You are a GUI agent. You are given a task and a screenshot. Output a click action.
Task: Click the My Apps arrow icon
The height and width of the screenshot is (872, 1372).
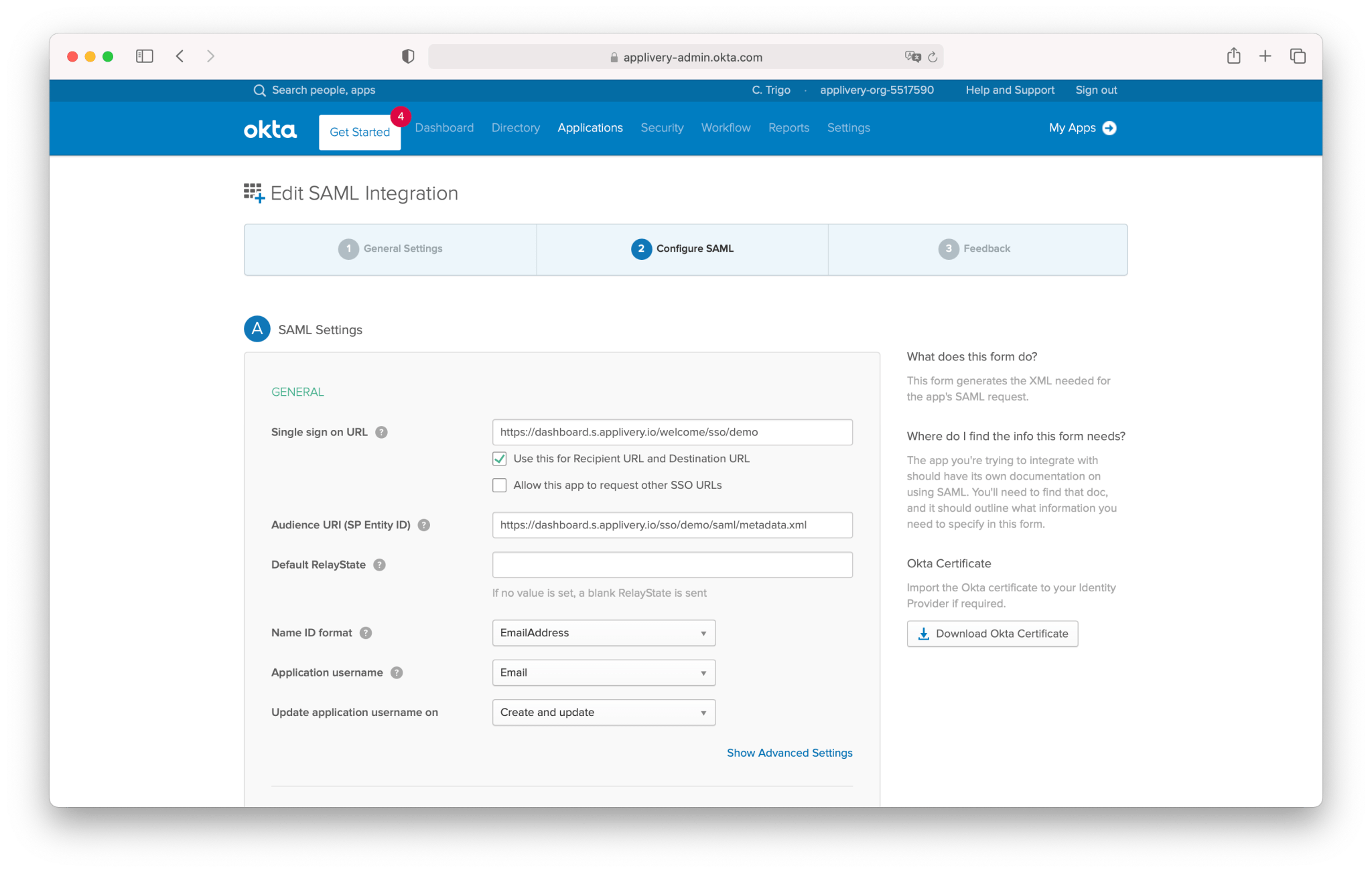(x=1109, y=128)
